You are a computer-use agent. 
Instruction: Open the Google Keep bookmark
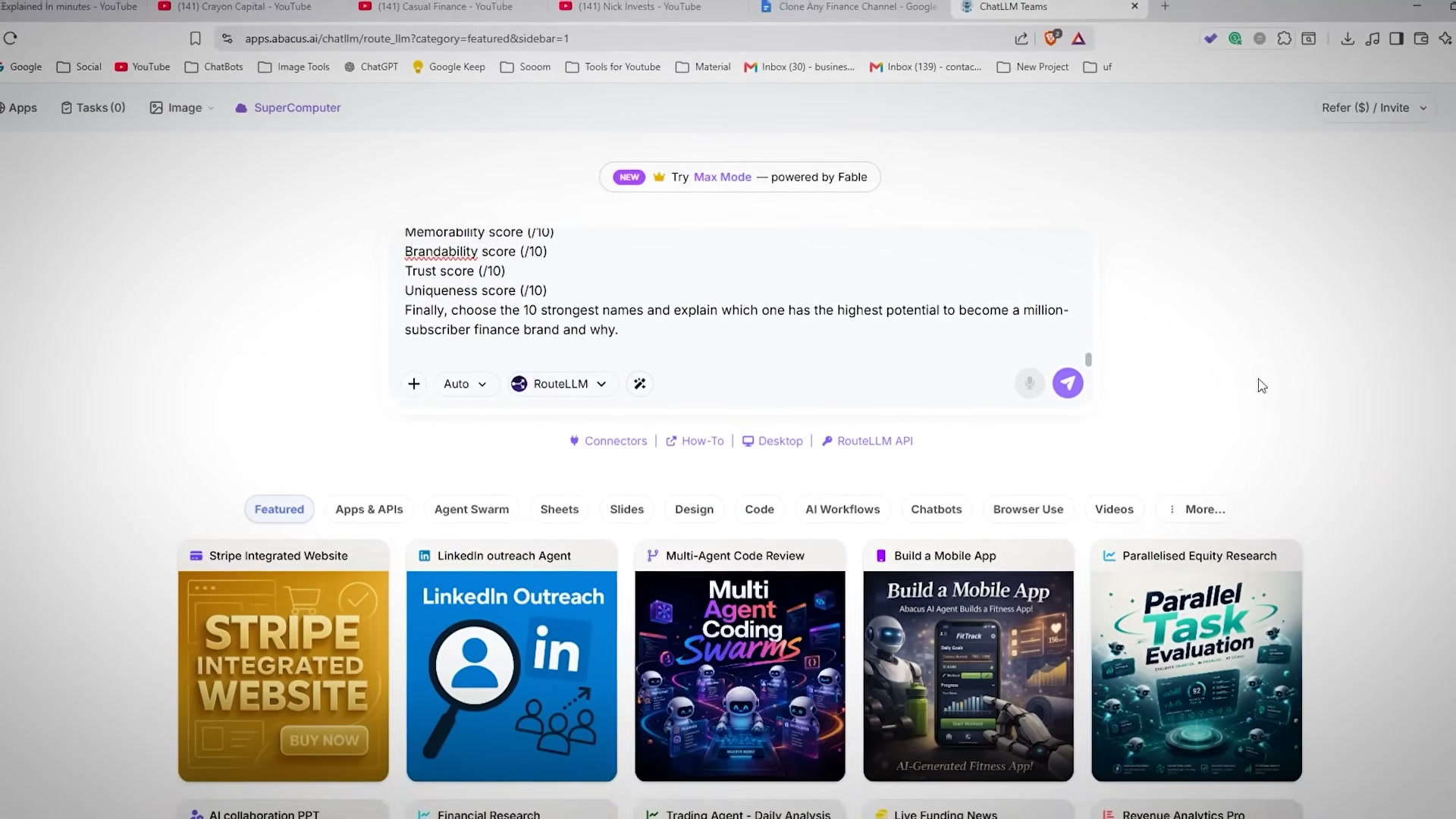(x=449, y=67)
